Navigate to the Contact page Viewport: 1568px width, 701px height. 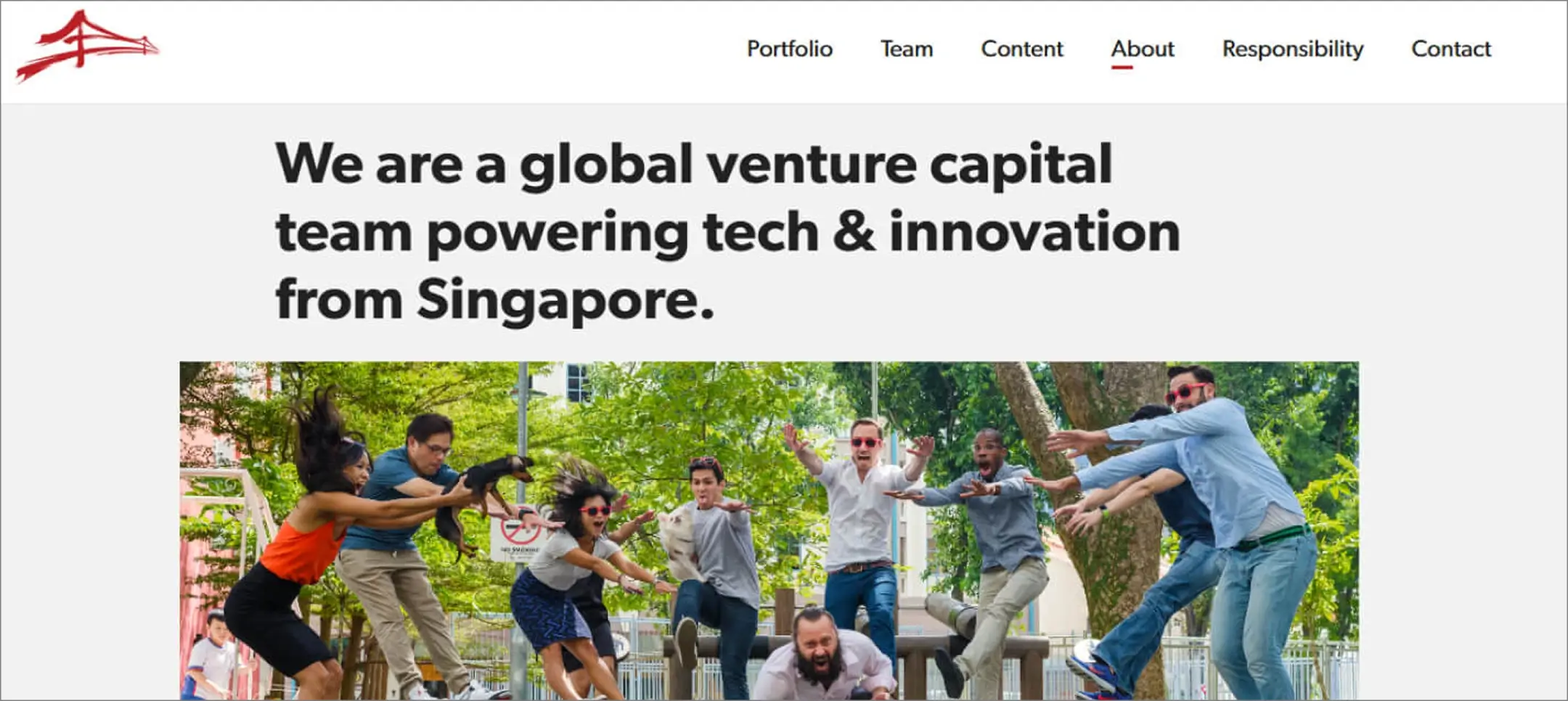click(x=1450, y=49)
